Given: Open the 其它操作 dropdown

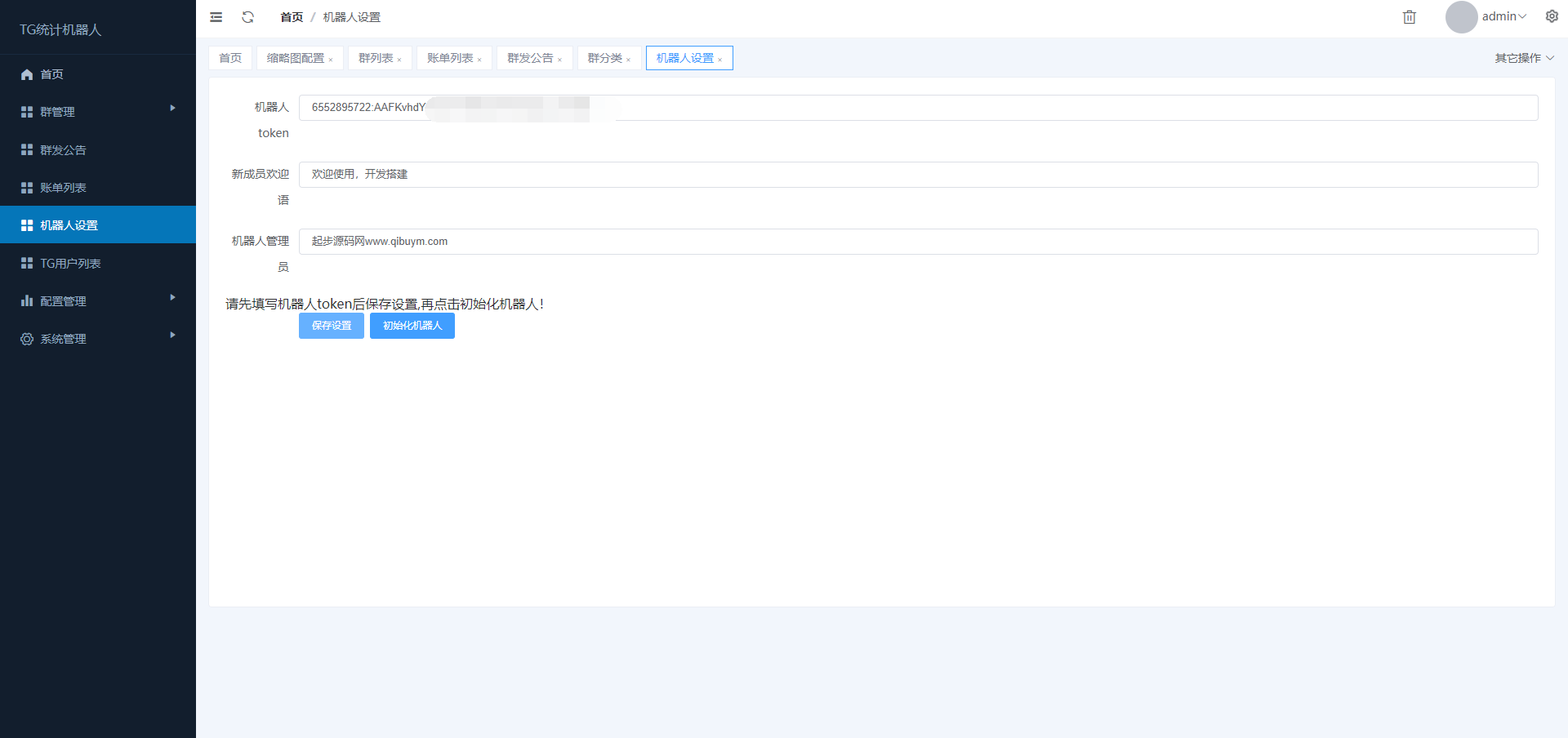Looking at the screenshot, I should 1523,58.
